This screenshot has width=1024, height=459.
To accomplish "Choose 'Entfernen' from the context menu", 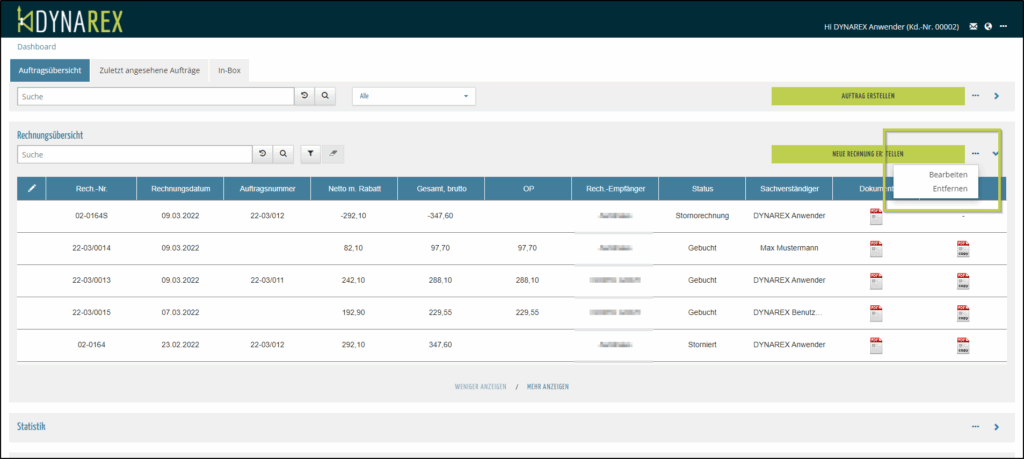I will coord(949,188).
